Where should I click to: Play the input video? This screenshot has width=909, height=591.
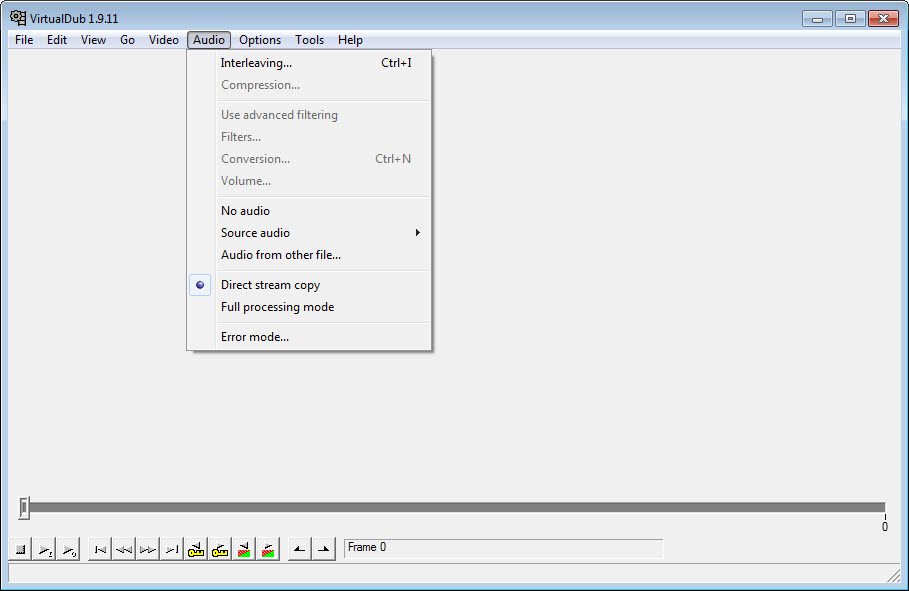tap(45, 549)
